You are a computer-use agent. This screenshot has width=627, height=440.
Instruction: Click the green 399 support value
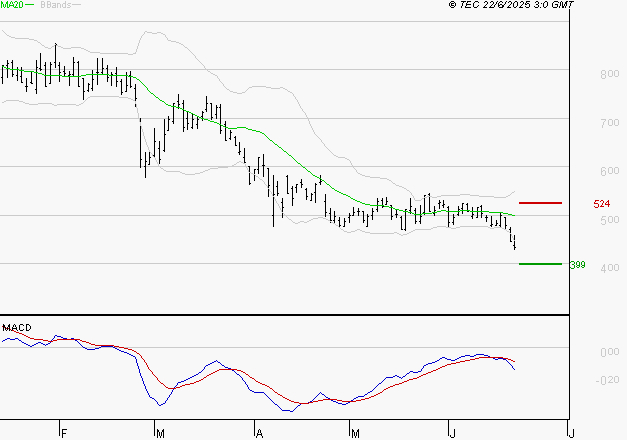[x=578, y=265]
